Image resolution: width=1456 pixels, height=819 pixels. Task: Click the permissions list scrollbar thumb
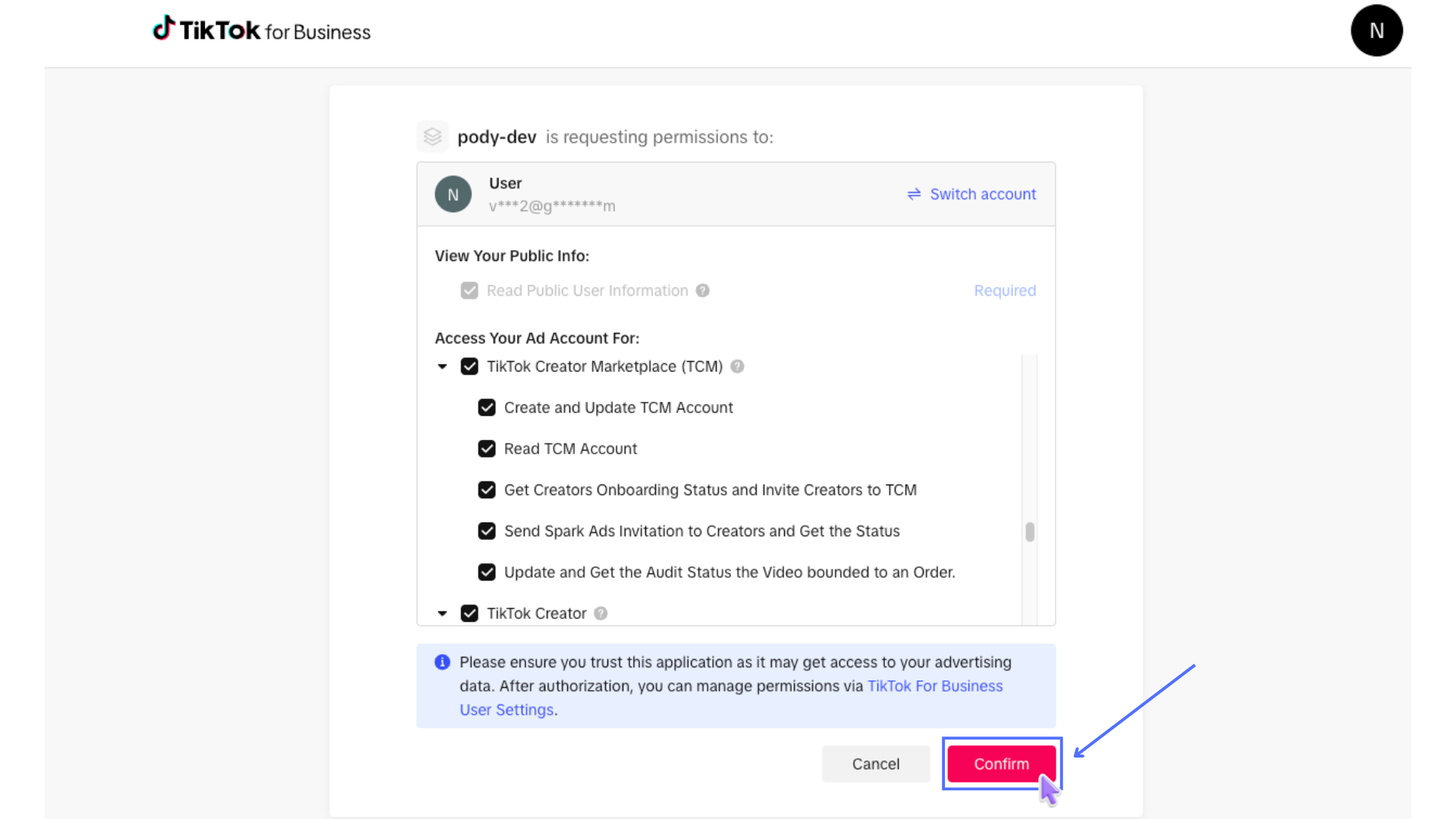[1029, 532]
